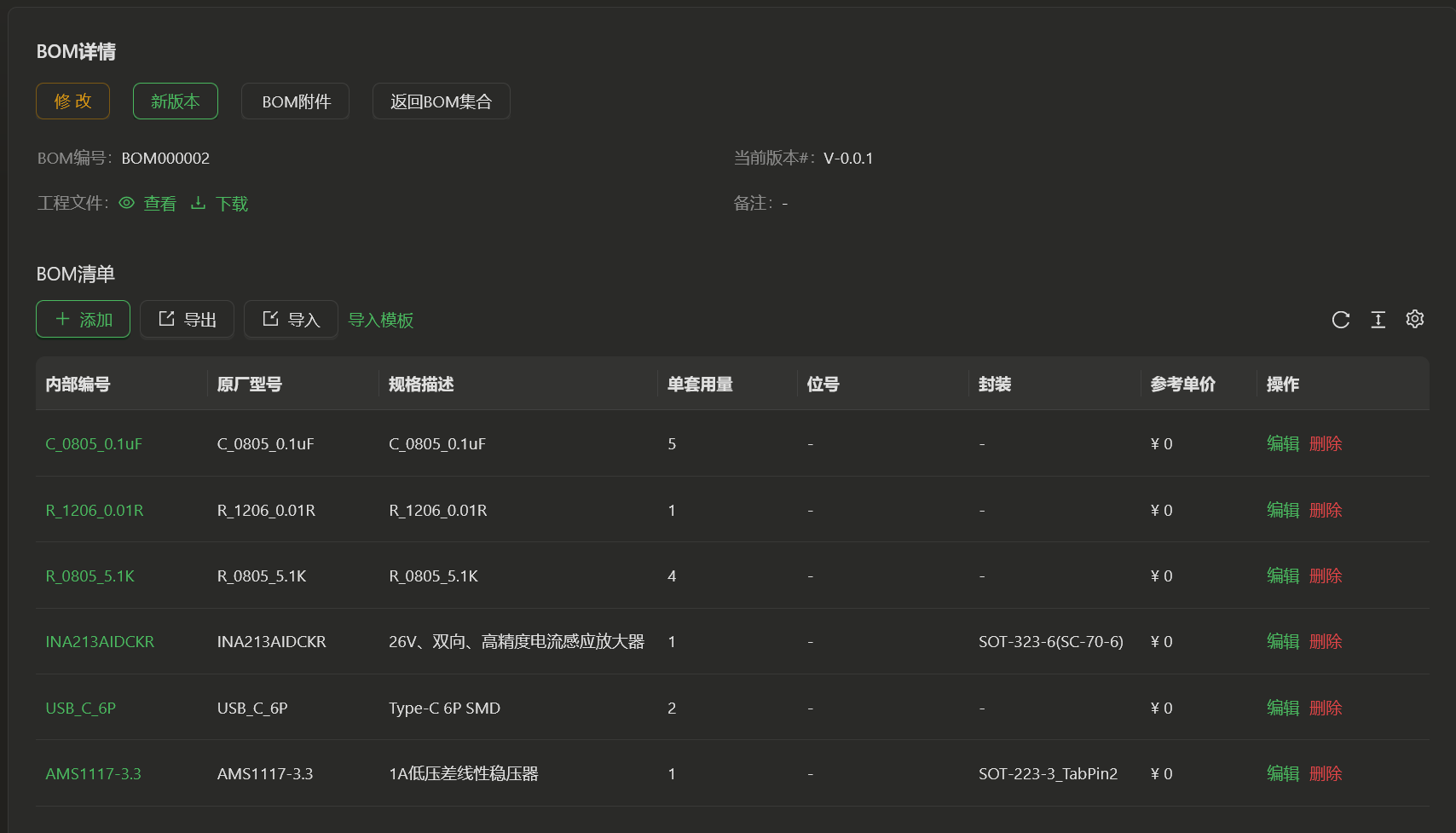This screenshot has height=833, width=1456.
Task: Select the version value V-0.0.1
Action: point(848,158)
